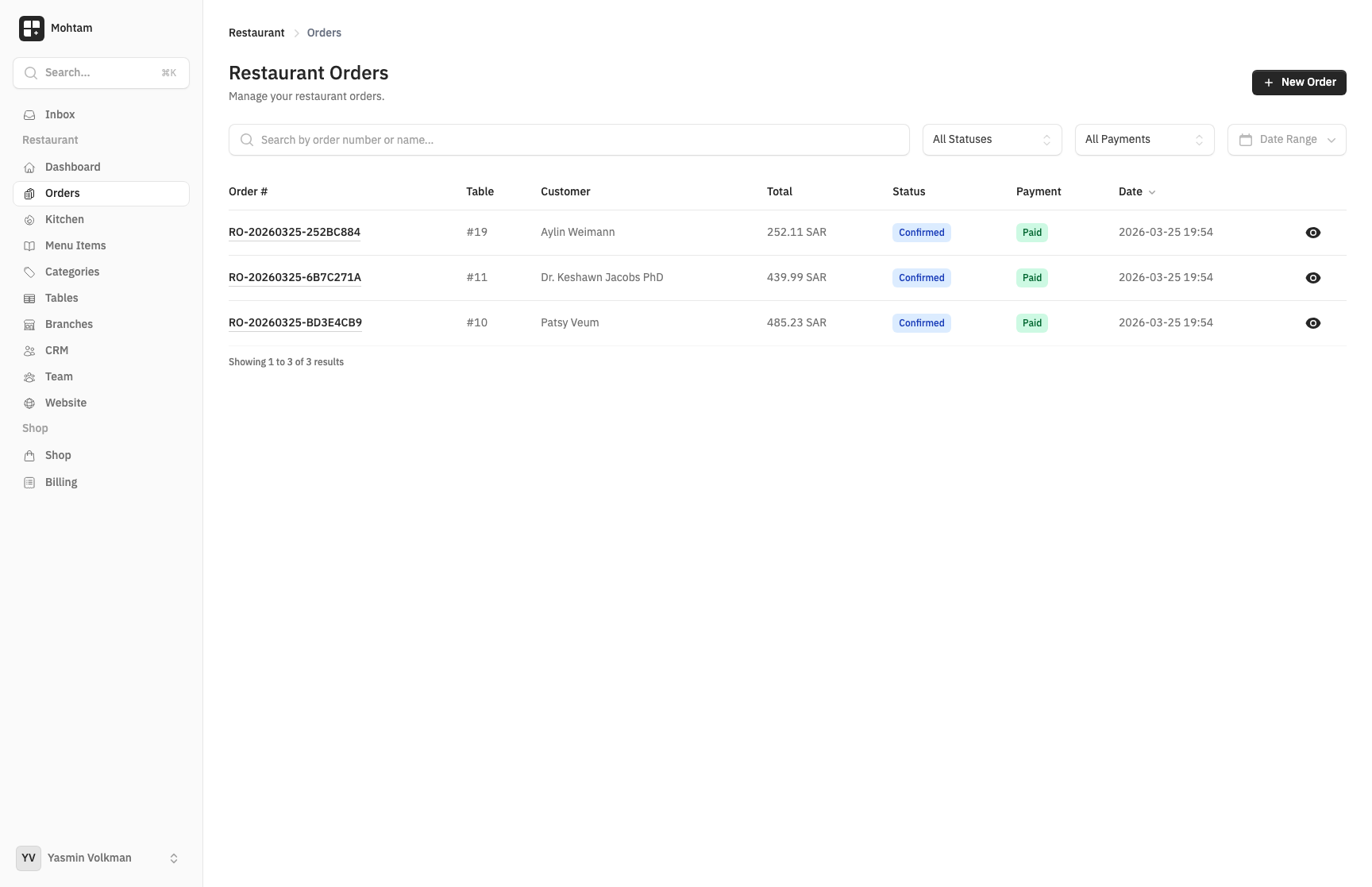Image resolution: width=1372 pixels, height=887 pixels.
Task: Expand the All Payments filter
Action: (1143, 139)
